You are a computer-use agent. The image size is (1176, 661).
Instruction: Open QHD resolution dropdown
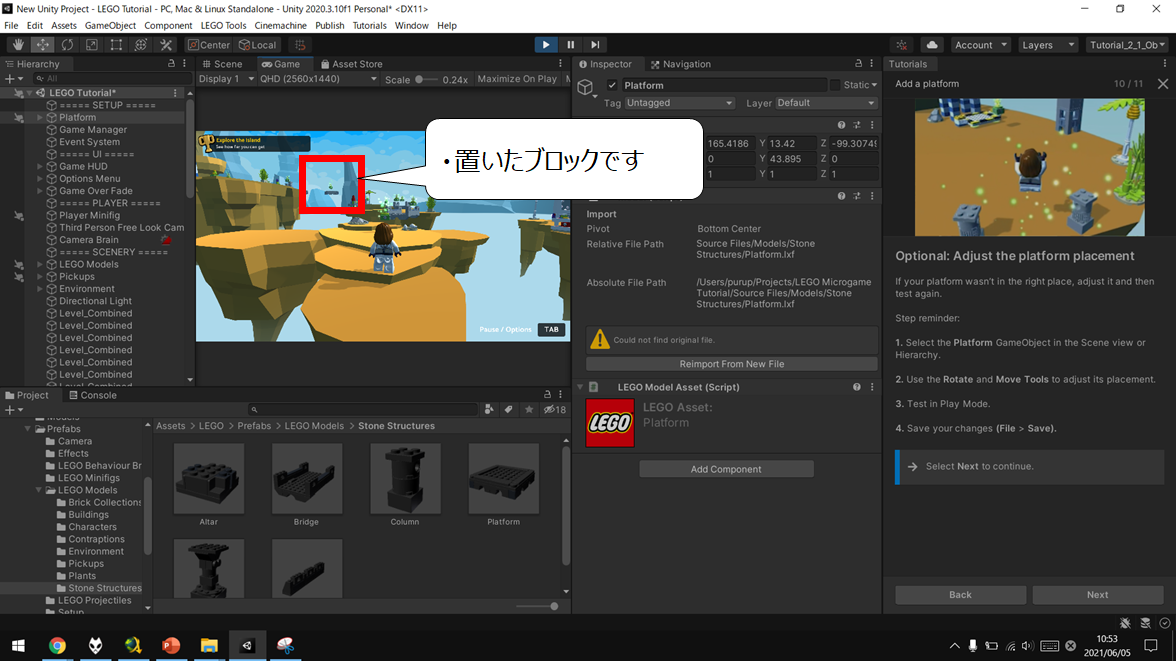click(x=318, y=79)
